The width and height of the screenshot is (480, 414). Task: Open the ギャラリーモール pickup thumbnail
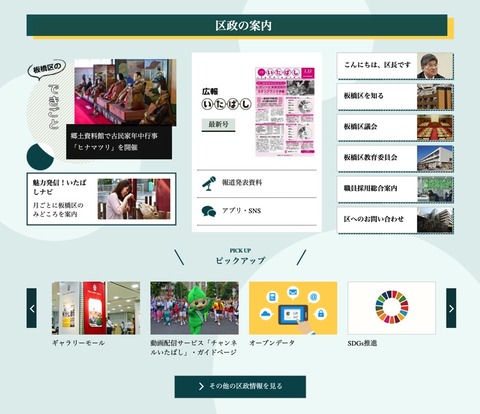tap(96, 308)
